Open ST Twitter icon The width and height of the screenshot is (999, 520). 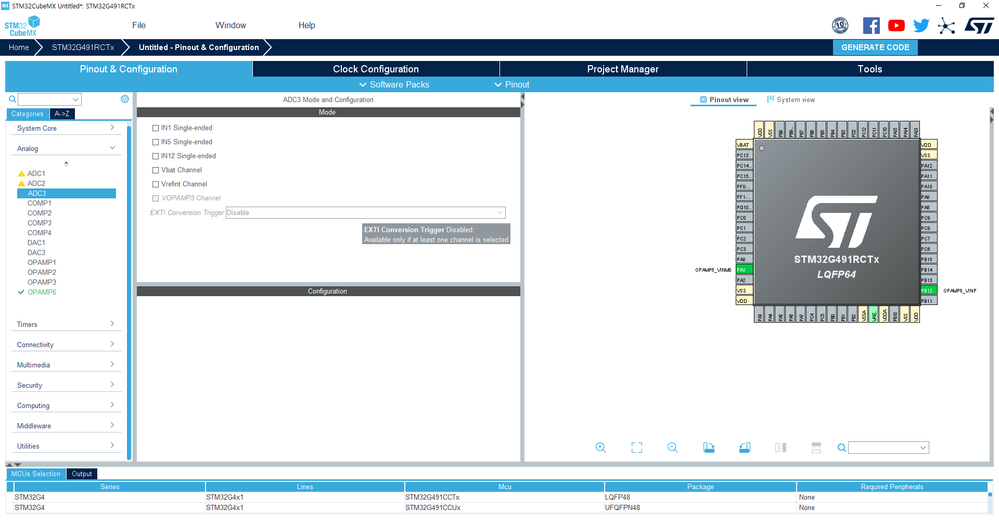click(x=921, y=25)
